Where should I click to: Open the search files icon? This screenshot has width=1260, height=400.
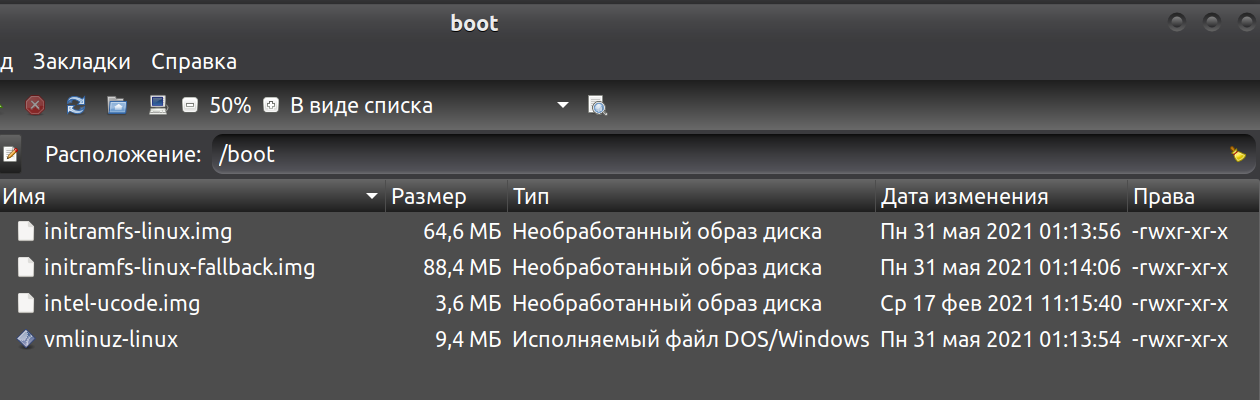click(598, 105)
